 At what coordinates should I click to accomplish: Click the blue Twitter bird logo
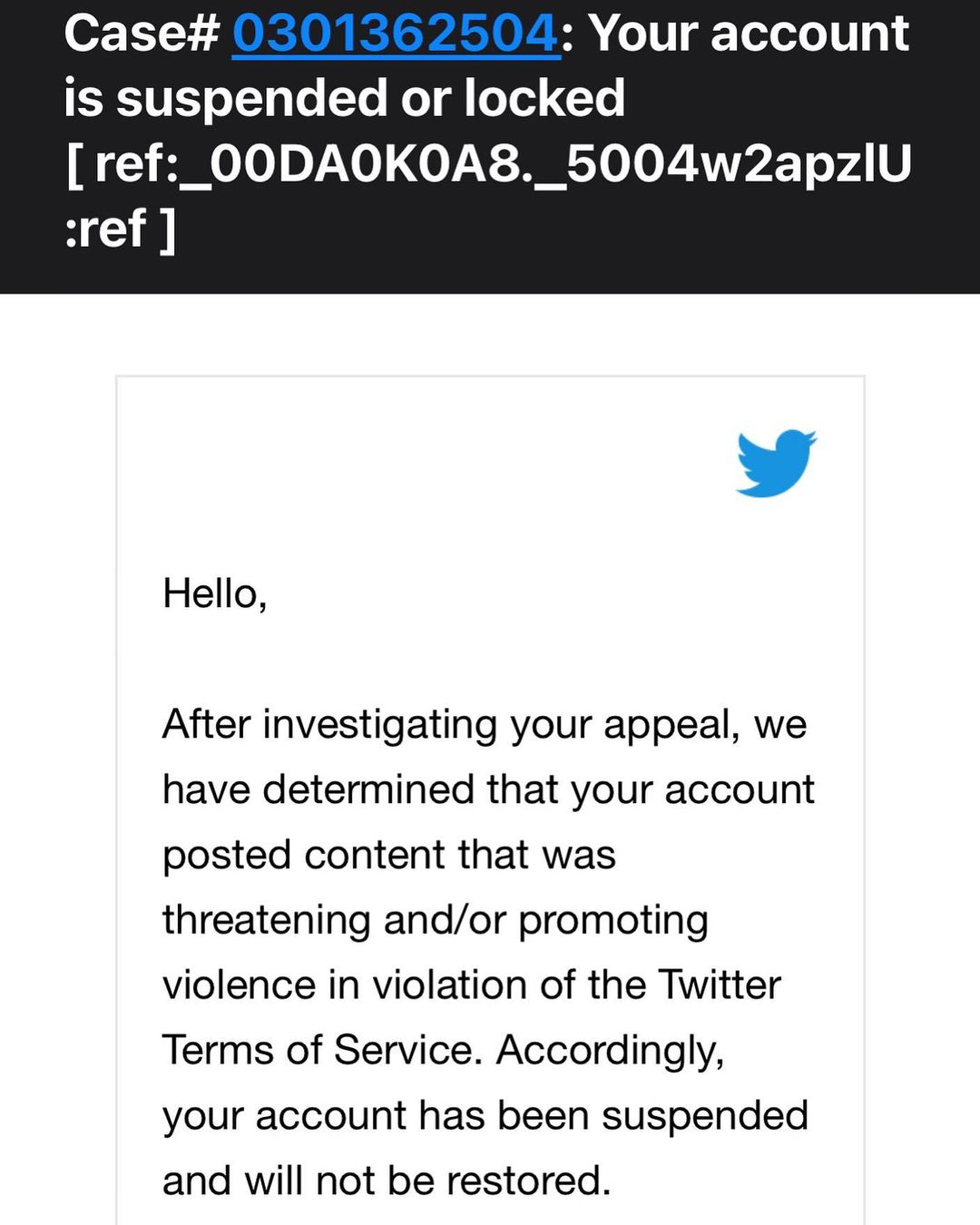(x=775, y=463)
